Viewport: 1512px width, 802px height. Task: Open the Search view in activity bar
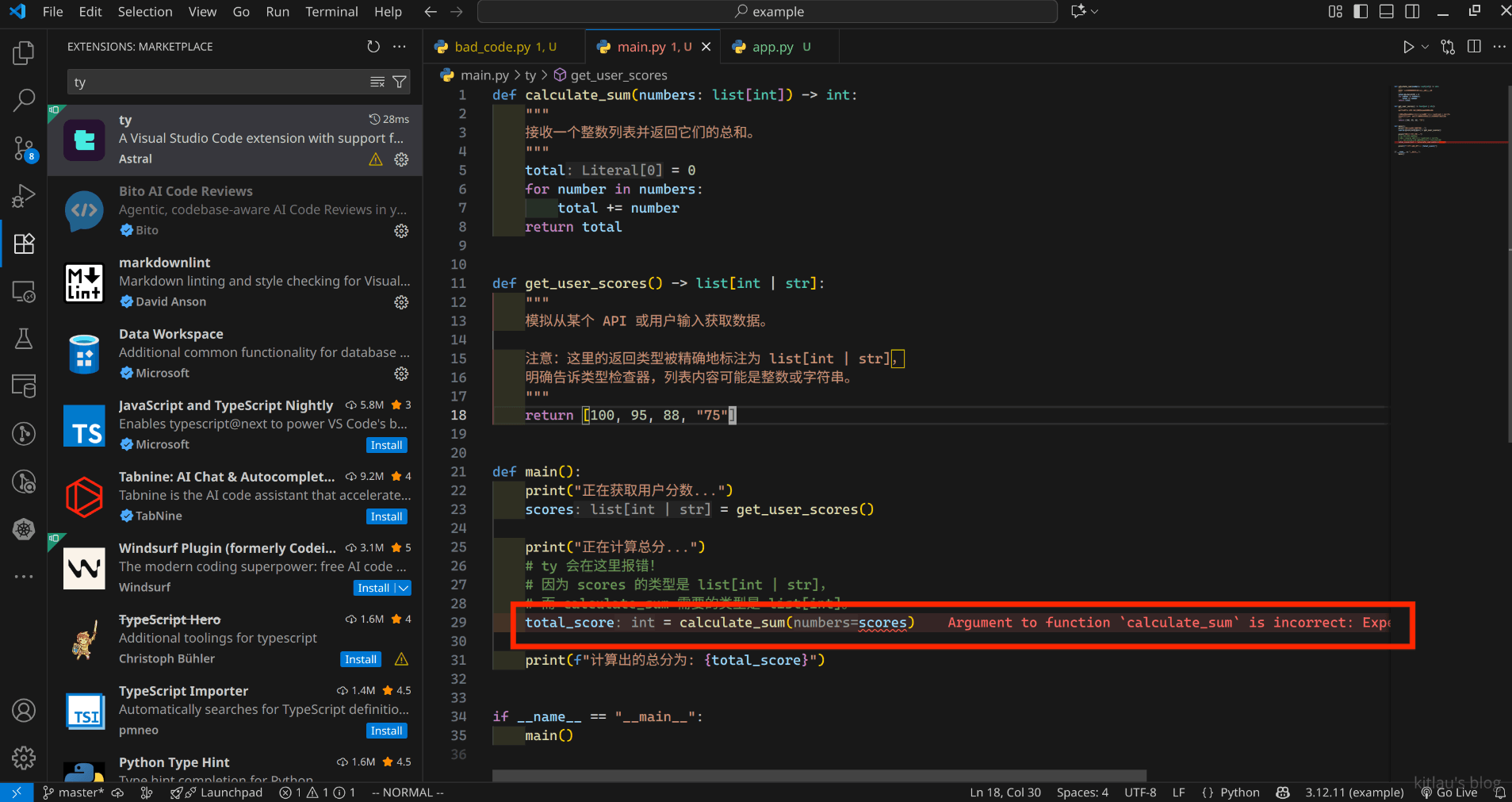pos(24,100)
